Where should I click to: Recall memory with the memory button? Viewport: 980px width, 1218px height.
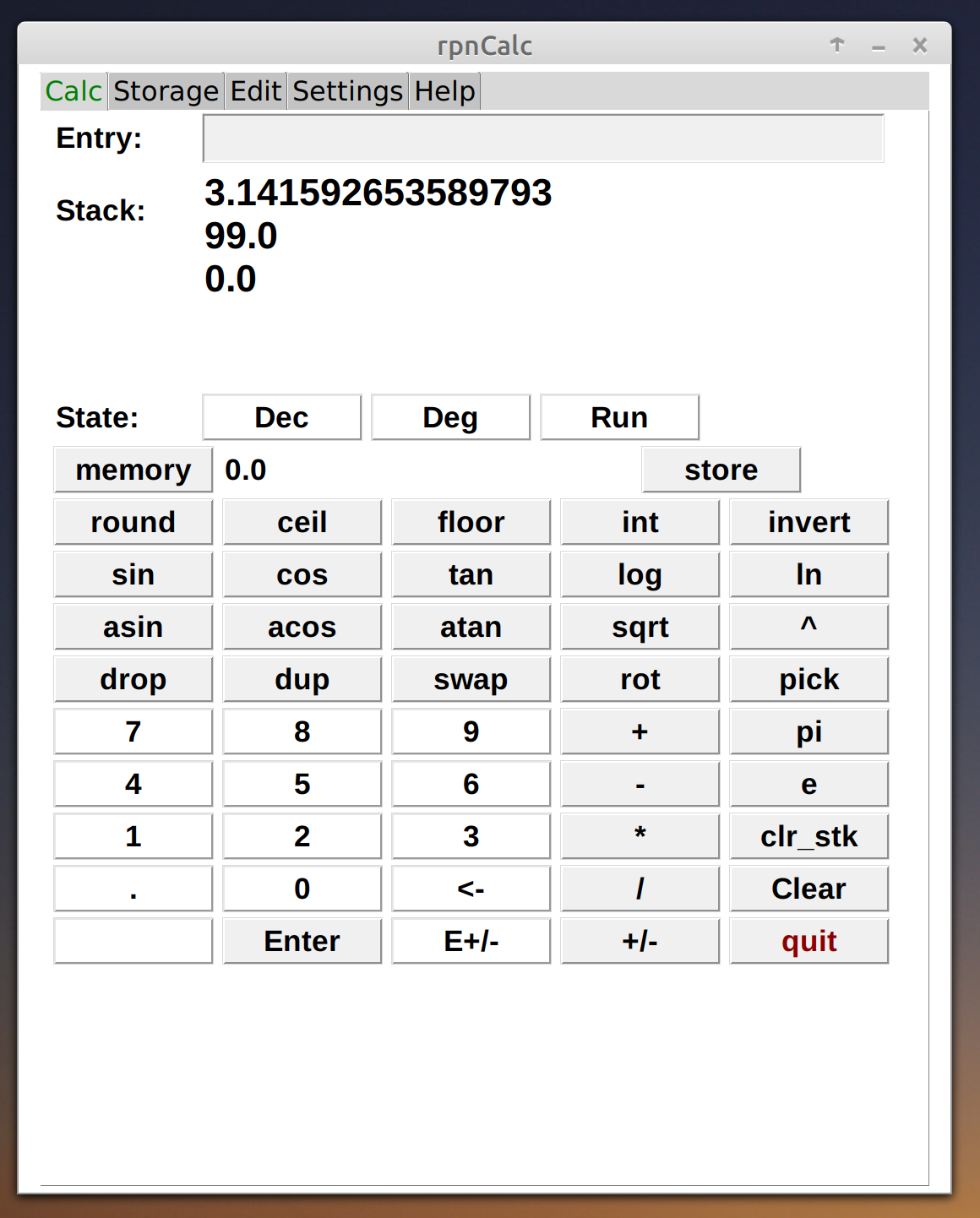point(133,469)
